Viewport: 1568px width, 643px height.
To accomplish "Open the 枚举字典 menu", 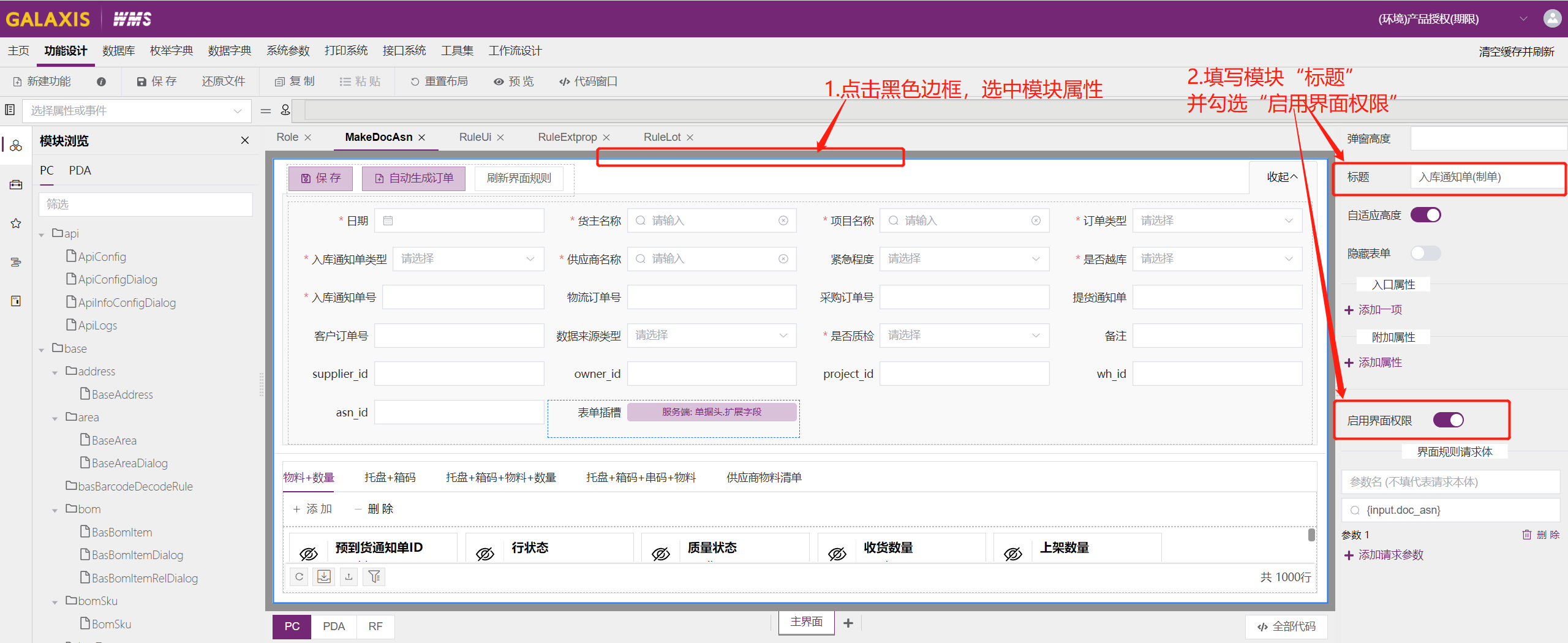I will click(x=171, y=51).
